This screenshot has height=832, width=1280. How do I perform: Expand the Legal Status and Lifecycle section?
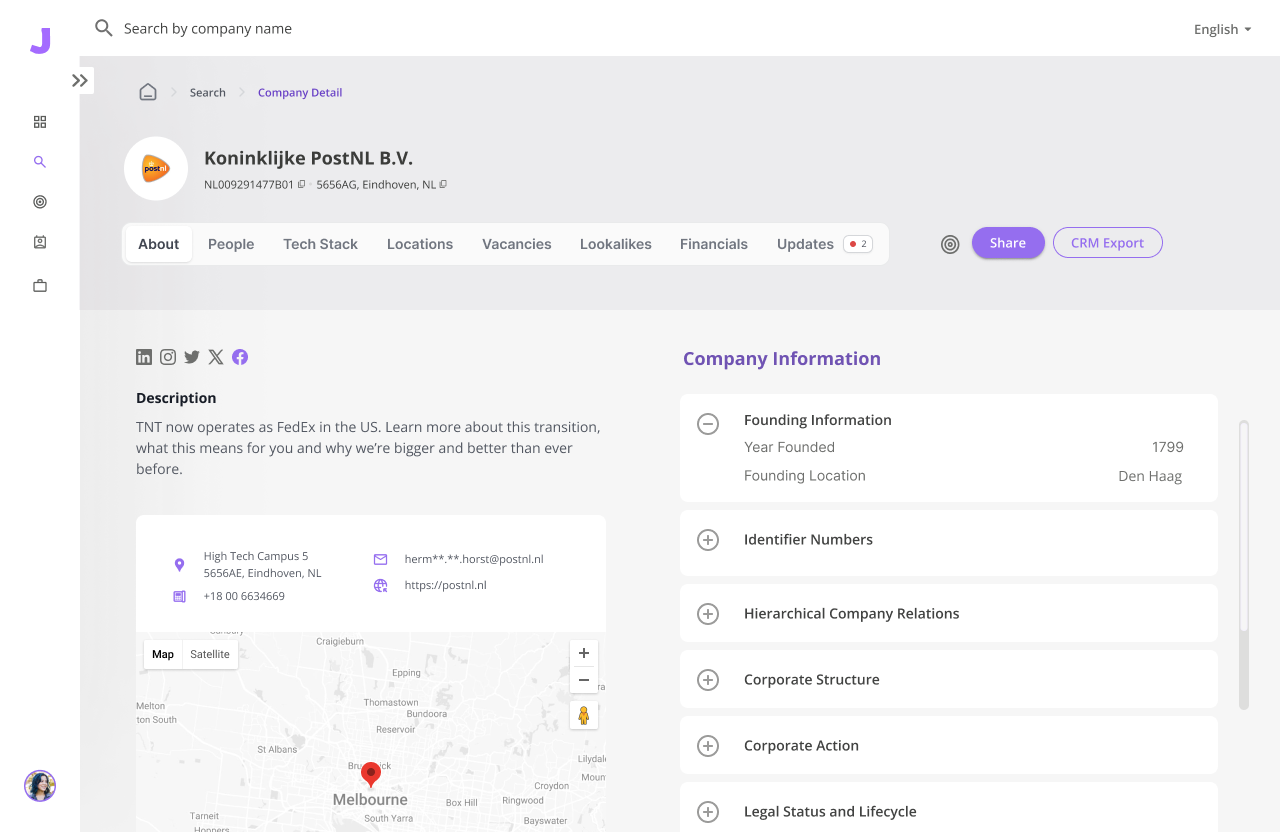(708, 812)
